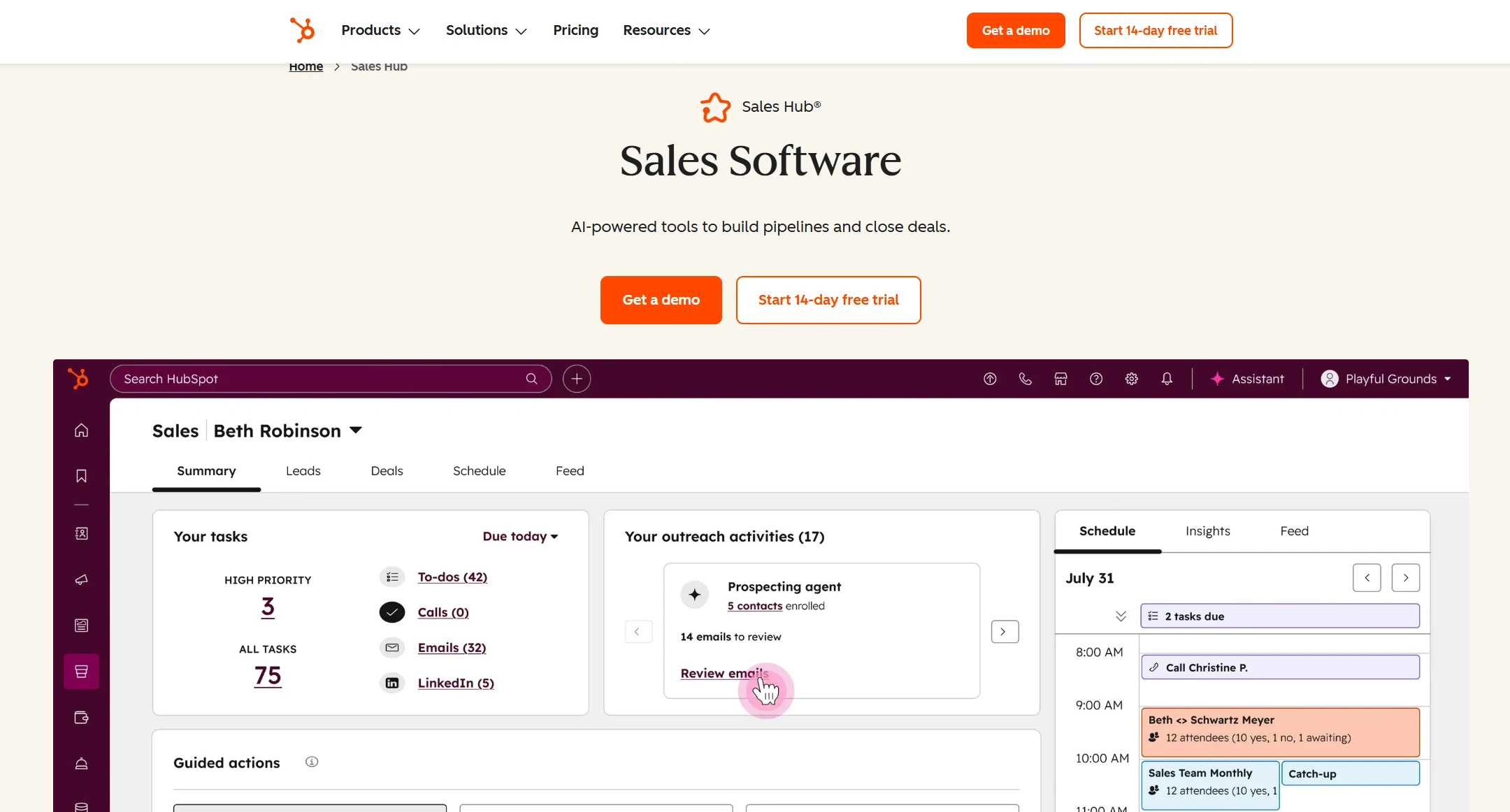Open the phone calling icon in top bar
The image size is (1510, 812).
coord(1026,379)
